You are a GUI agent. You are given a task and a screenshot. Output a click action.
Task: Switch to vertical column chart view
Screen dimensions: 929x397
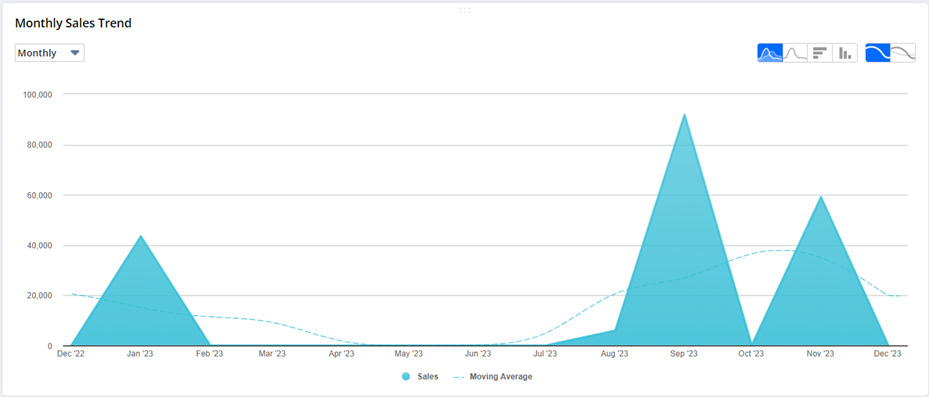[x=845, y=53]
